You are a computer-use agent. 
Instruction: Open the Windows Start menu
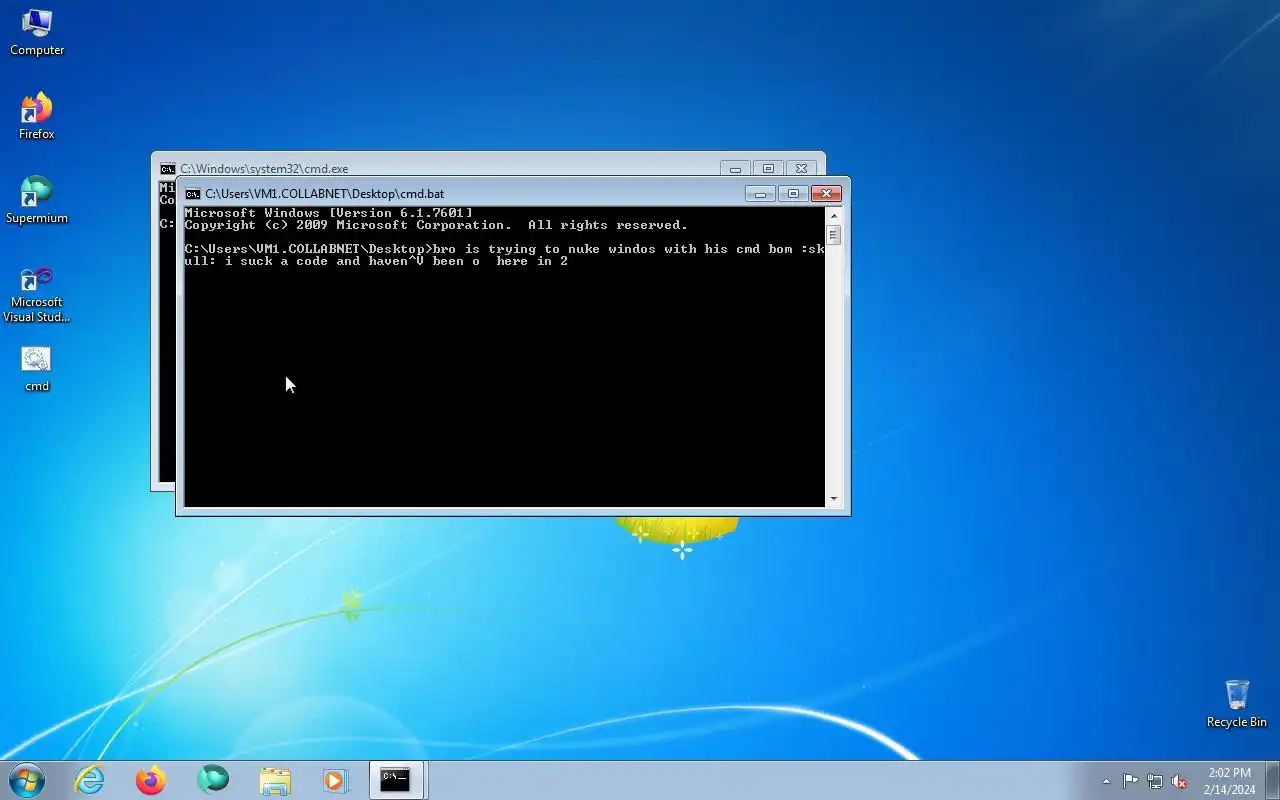27,780
